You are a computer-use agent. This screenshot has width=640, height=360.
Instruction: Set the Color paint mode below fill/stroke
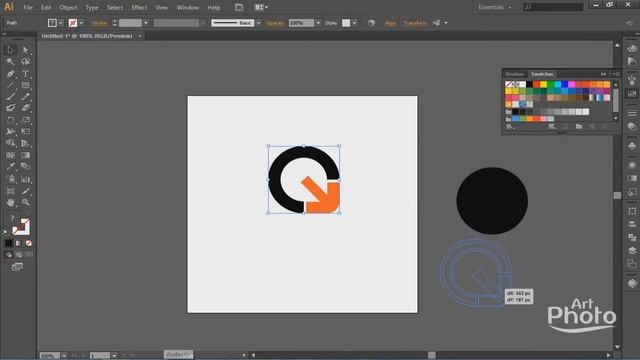(x=9, y=243)
